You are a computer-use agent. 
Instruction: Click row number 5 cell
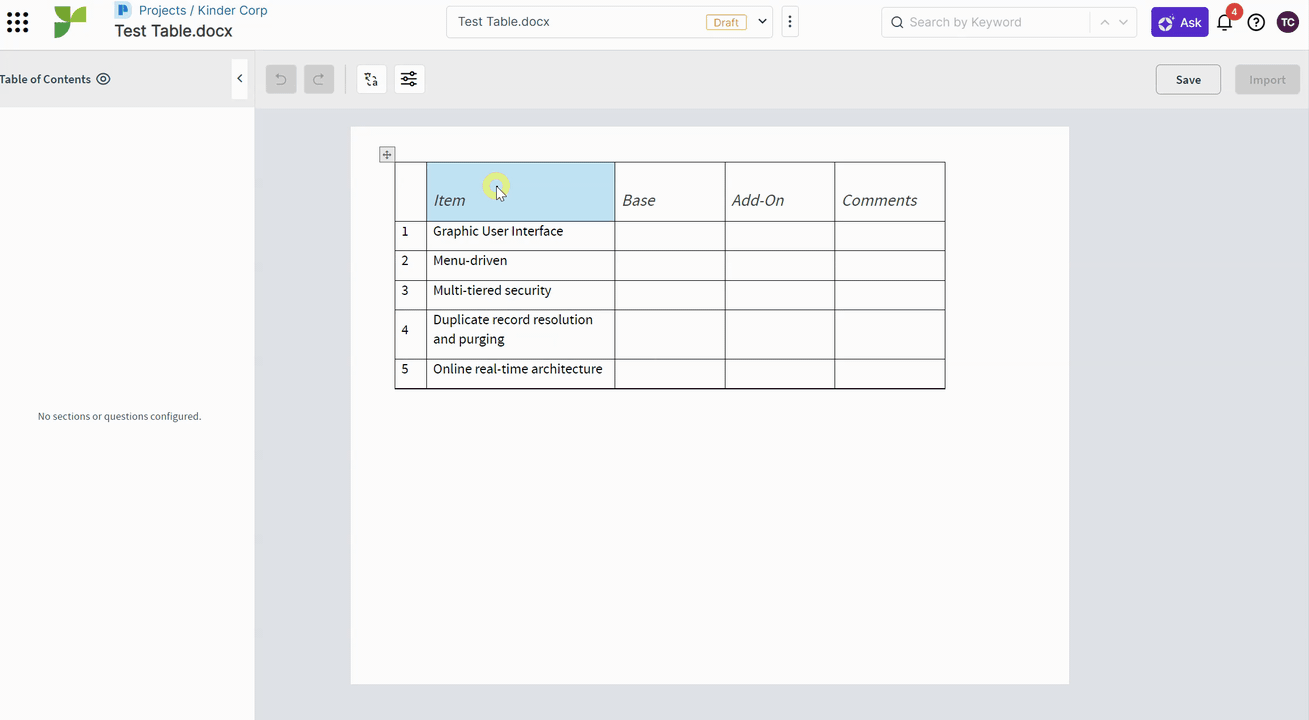click(411, 374)
